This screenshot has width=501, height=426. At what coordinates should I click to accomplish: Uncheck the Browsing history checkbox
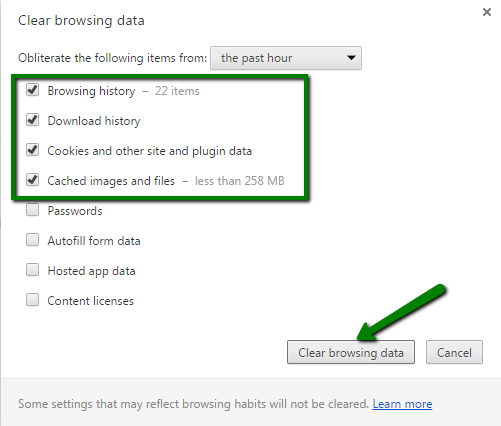coord(33,90)
